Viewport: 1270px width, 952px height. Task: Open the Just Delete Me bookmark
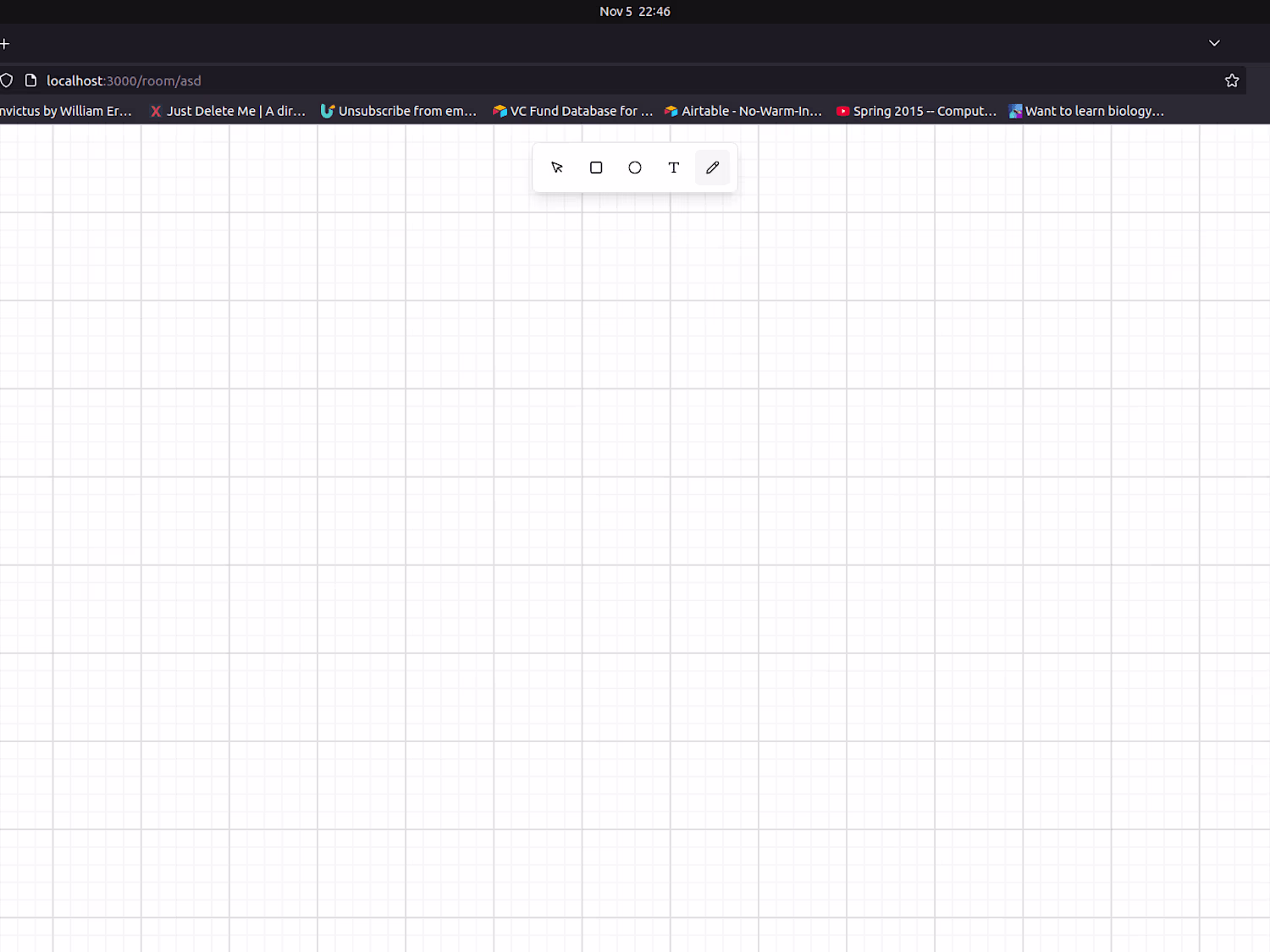click(228, 111)
